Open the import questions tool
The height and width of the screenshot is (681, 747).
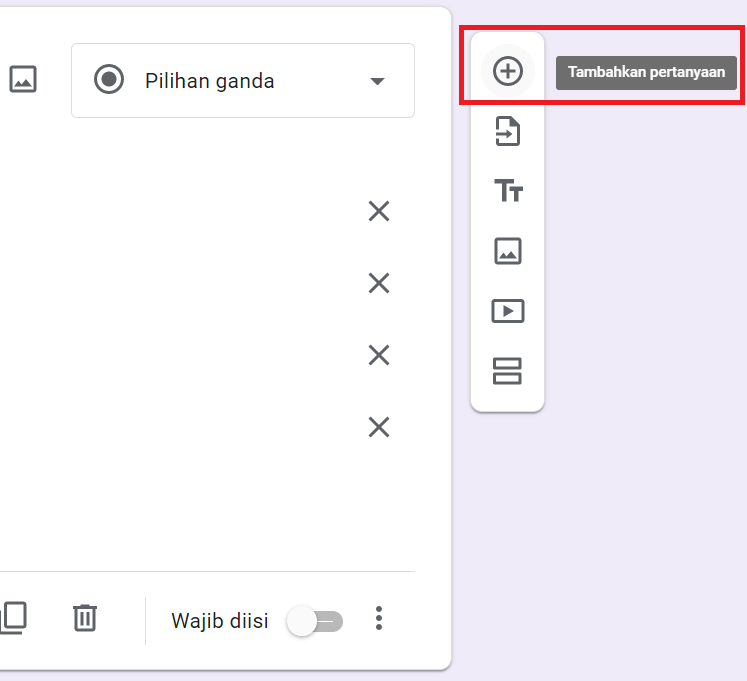click(x=508, y=131)
